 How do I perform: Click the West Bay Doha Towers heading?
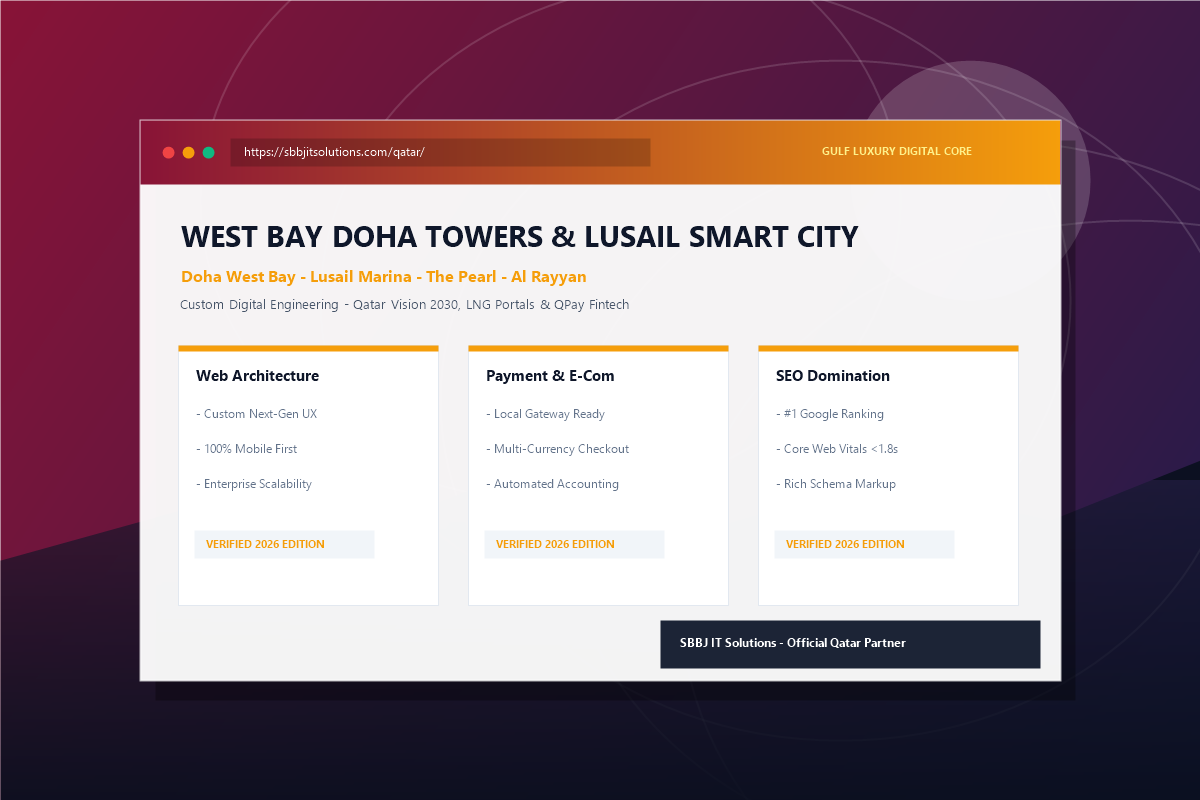pyautogui.click(x=520, y=237)
